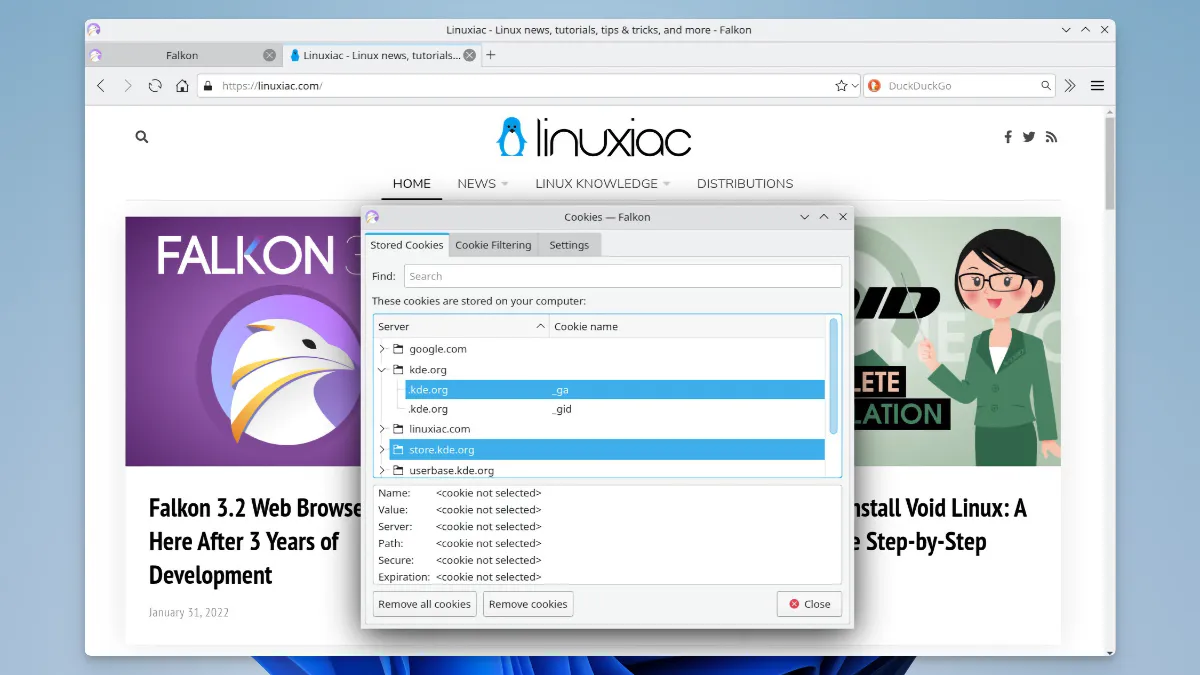
Task: Open the LINUX KNOWLEDGE dropdown menu
Action: point(603,184)
